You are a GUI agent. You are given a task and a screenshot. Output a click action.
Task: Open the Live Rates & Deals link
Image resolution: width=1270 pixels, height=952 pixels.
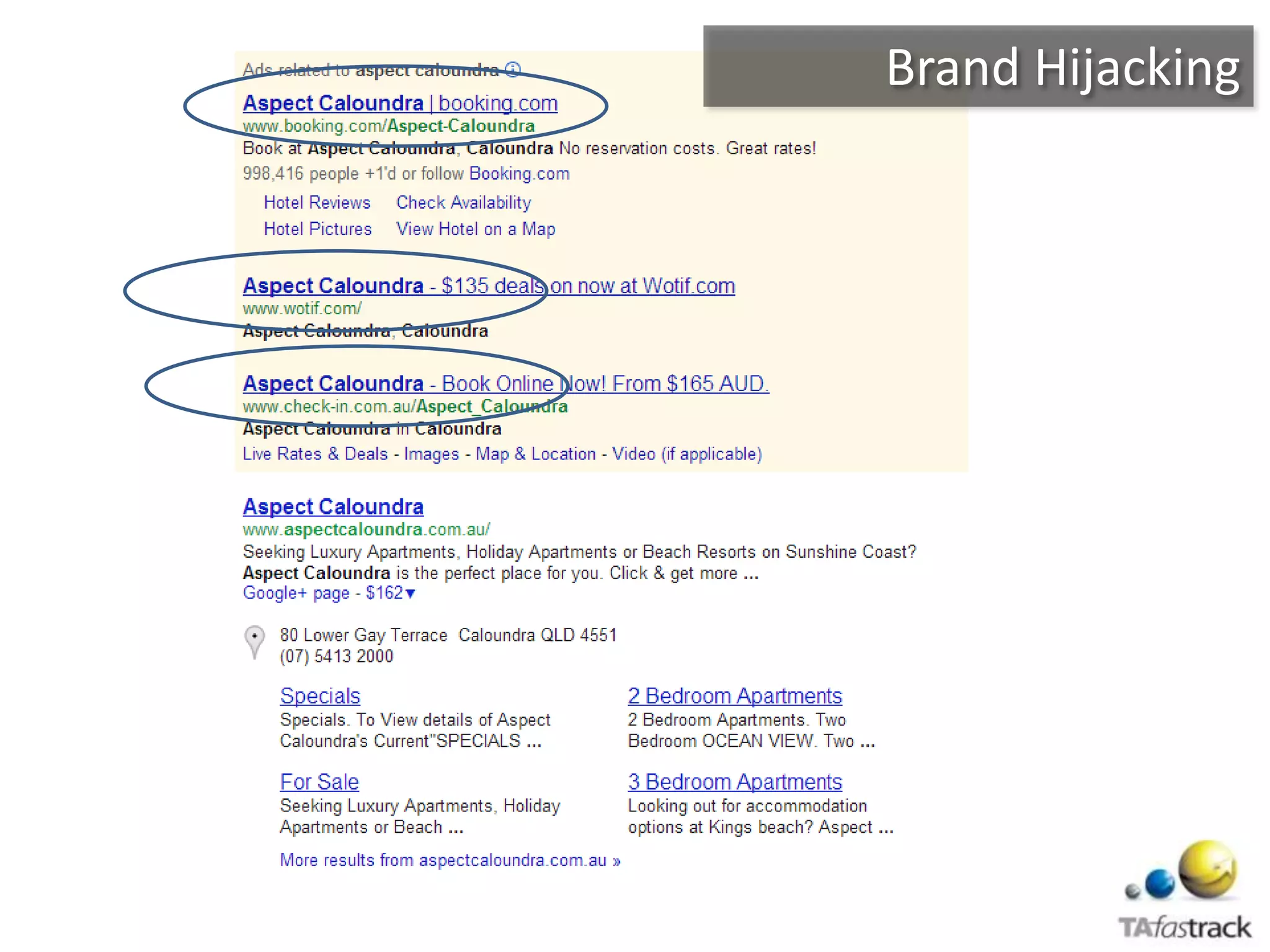315,454
